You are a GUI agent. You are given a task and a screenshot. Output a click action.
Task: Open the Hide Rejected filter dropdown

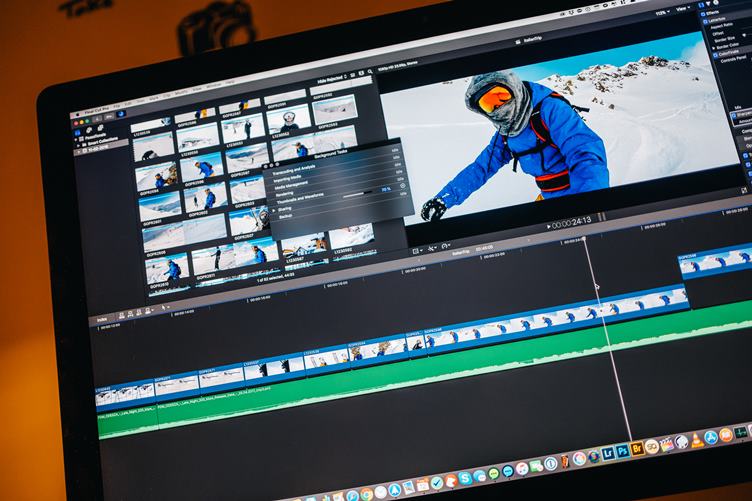pos(331,80)
